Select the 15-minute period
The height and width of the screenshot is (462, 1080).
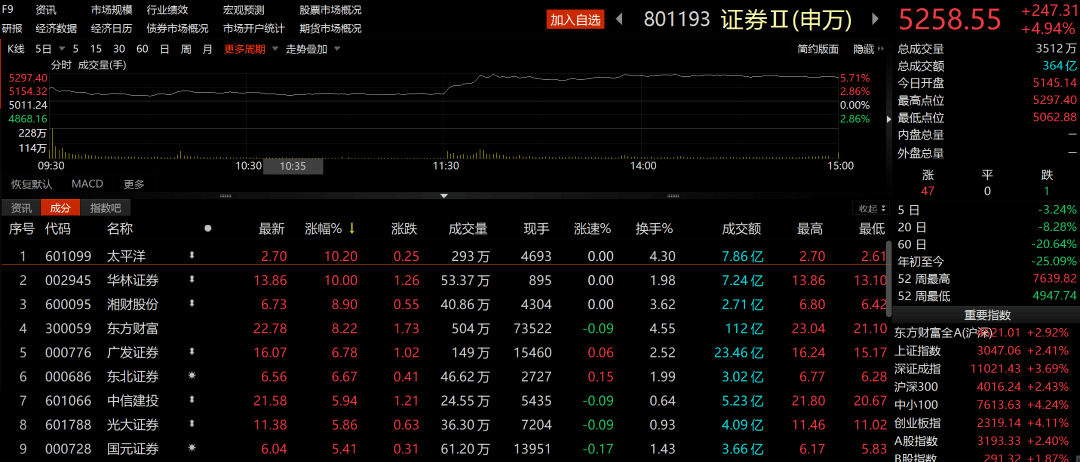coord(96,49)
